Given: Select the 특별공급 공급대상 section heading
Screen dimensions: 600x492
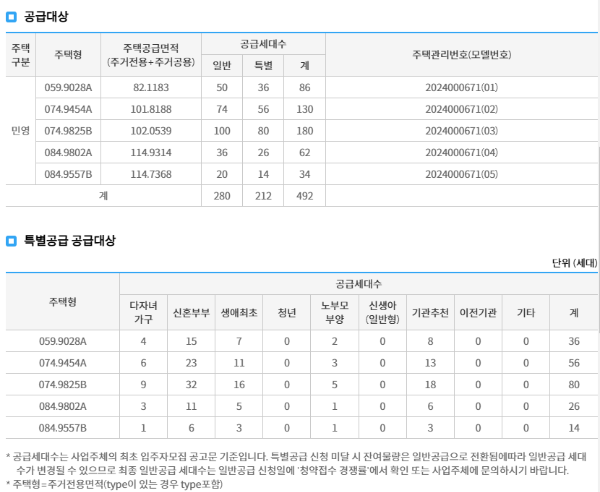Looking at the screenshot, I should pyautogui.click(x=70, y=241).
